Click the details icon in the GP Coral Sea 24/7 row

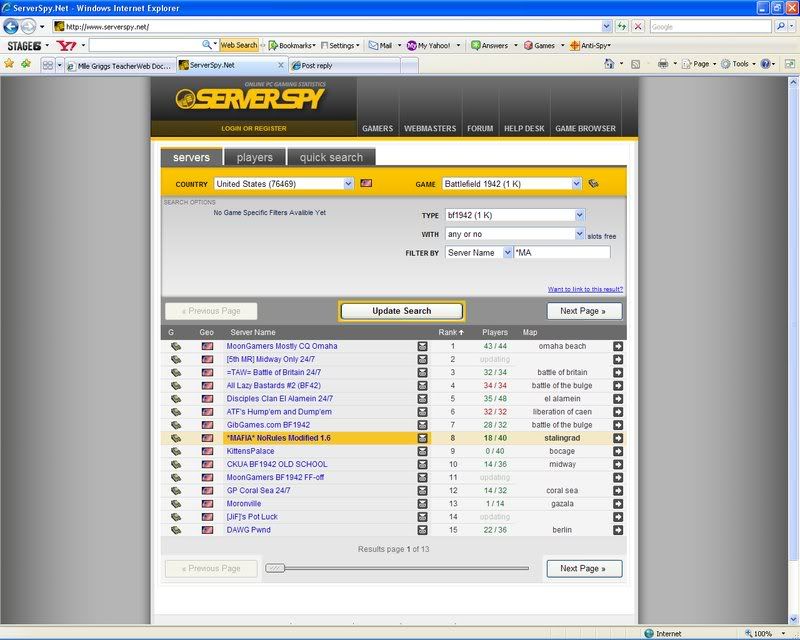(423, 490)
